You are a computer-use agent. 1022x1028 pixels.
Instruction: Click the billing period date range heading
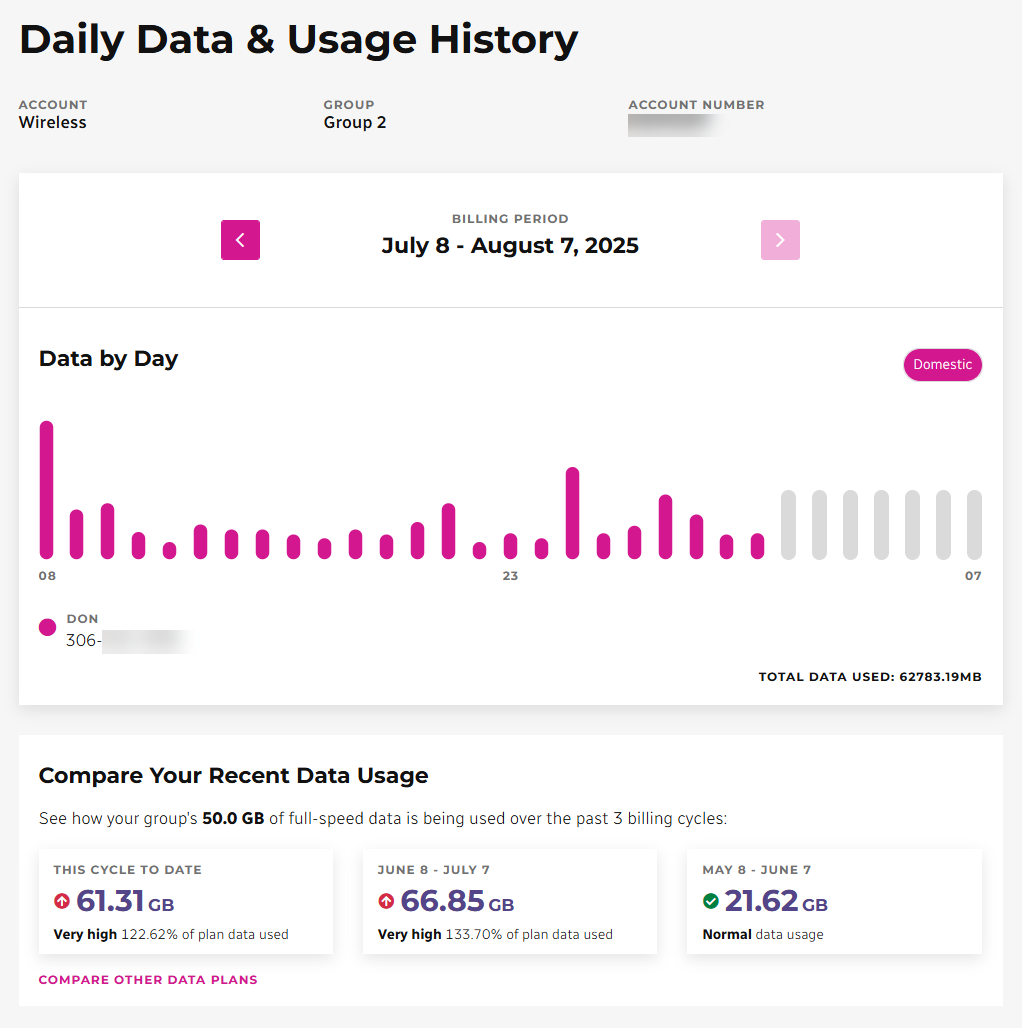(x=510, y=246)
